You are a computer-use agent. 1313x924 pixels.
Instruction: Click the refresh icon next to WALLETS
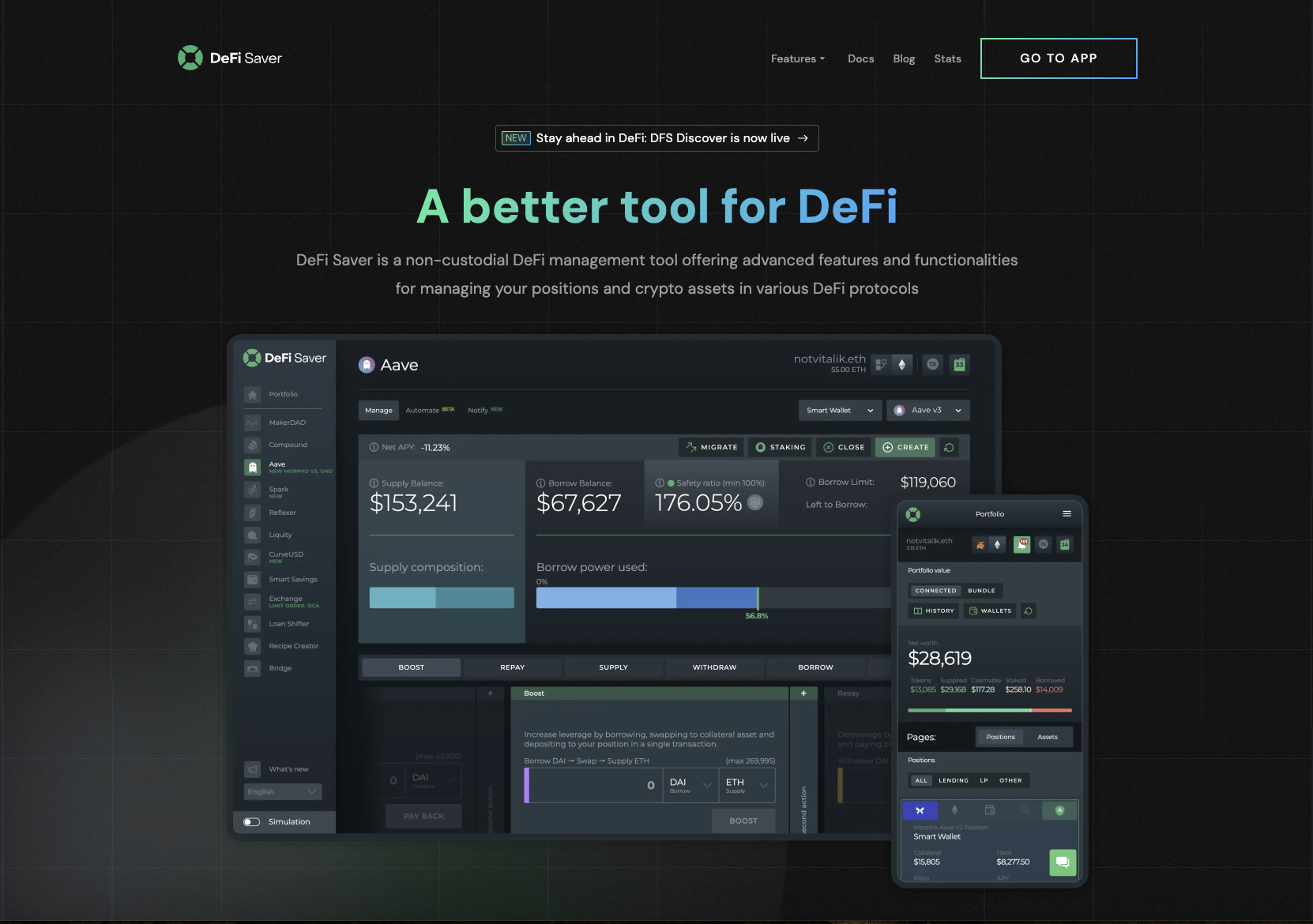point(1028,610)
